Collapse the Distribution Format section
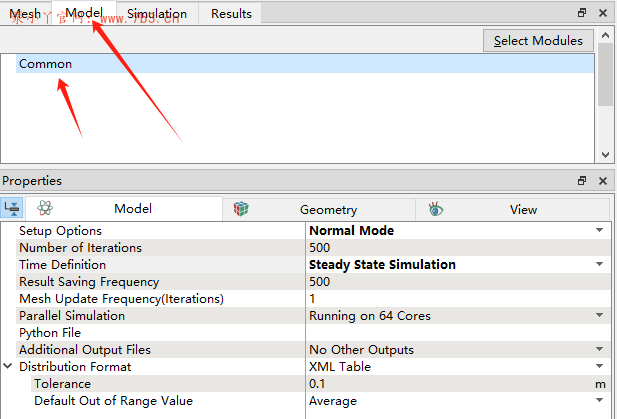This screenshot has width=617, height=419. click(x=8, y=367)
